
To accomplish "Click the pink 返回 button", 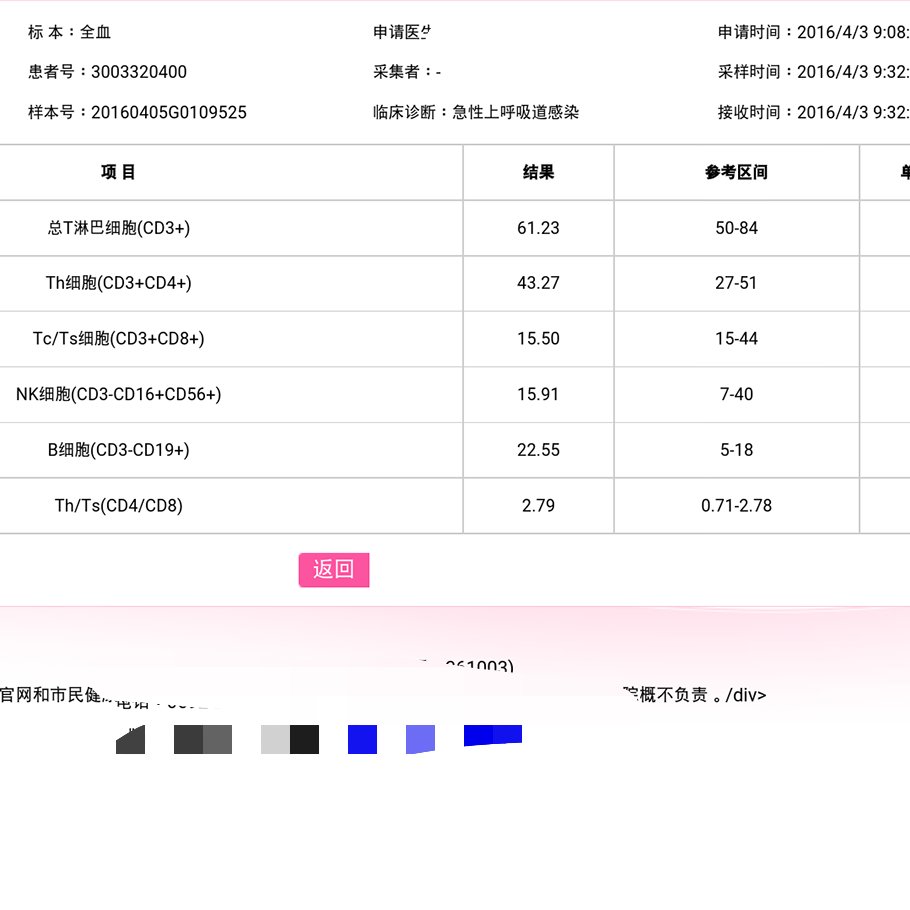I will tap(334, 570).
